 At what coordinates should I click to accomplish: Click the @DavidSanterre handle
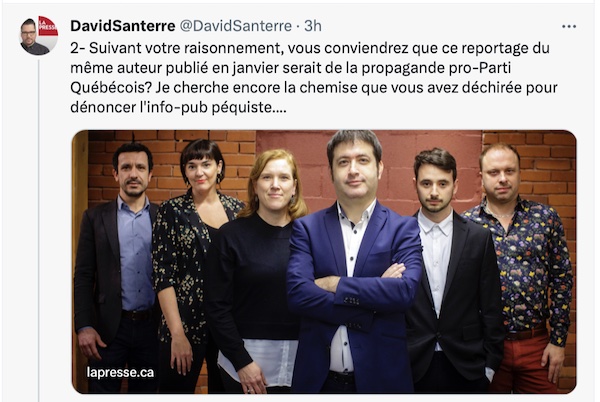tap(235, 26)
